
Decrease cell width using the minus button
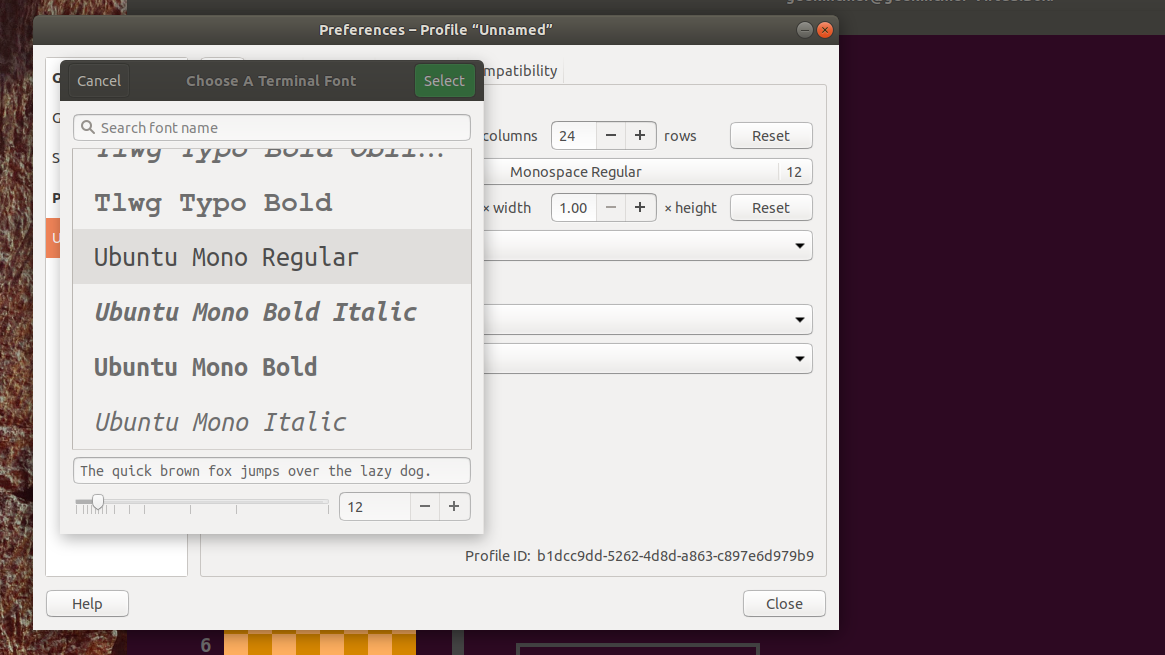coord(610,207)
